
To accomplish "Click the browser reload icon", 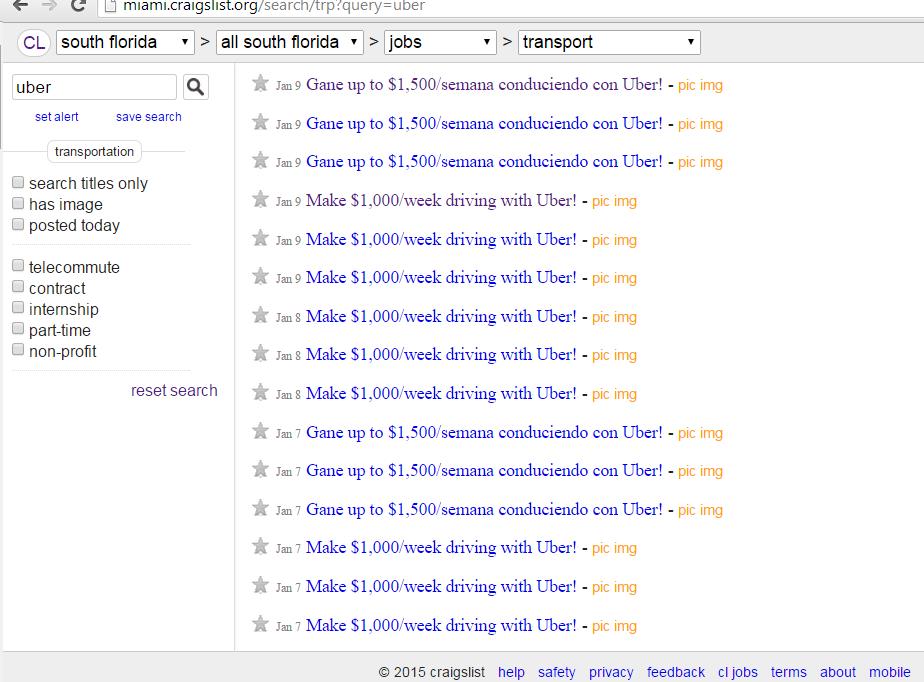I will click(78, 5).
